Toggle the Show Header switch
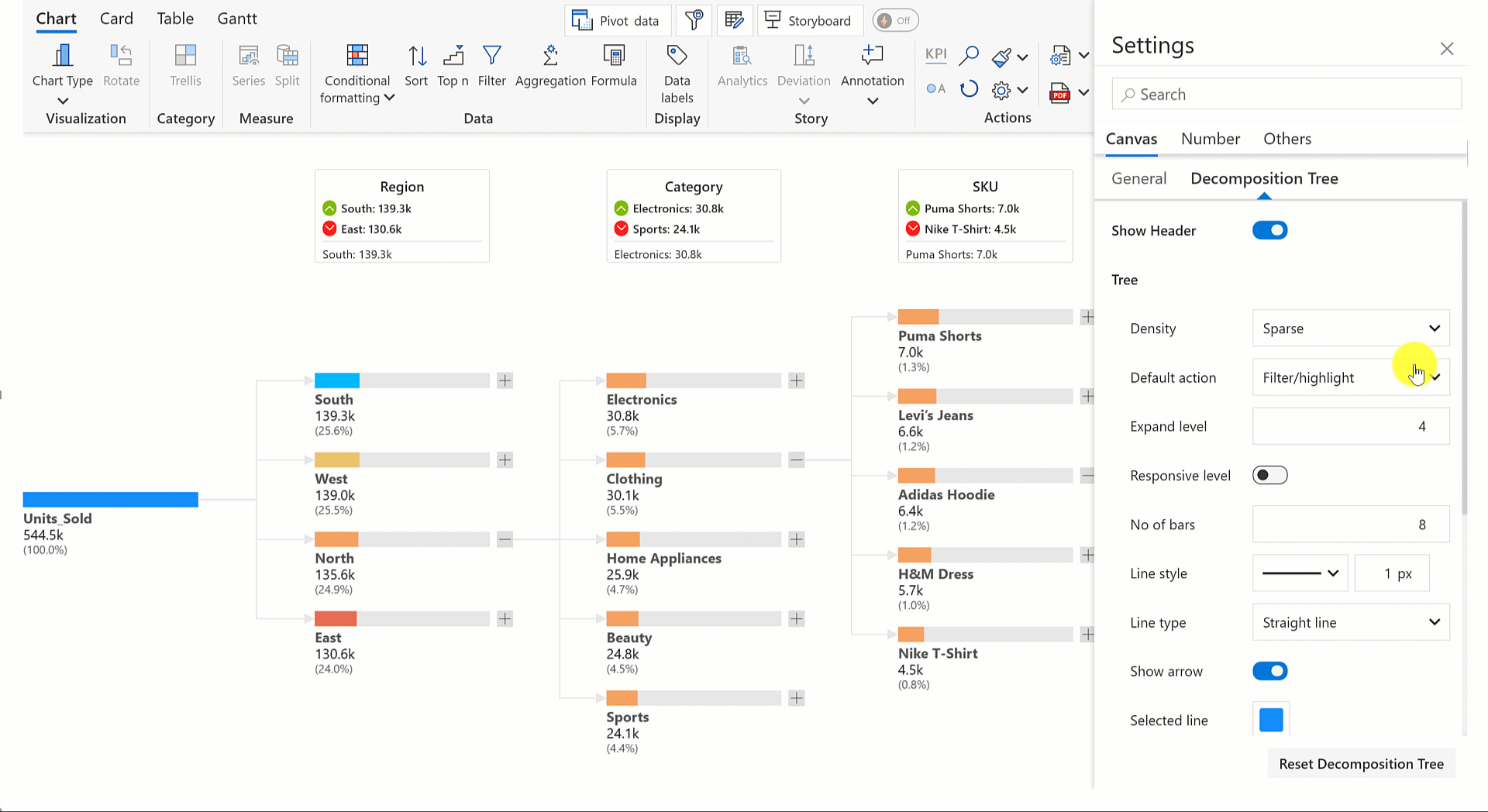Viewport: 1488px width, 812px height. pos(1269,230)
